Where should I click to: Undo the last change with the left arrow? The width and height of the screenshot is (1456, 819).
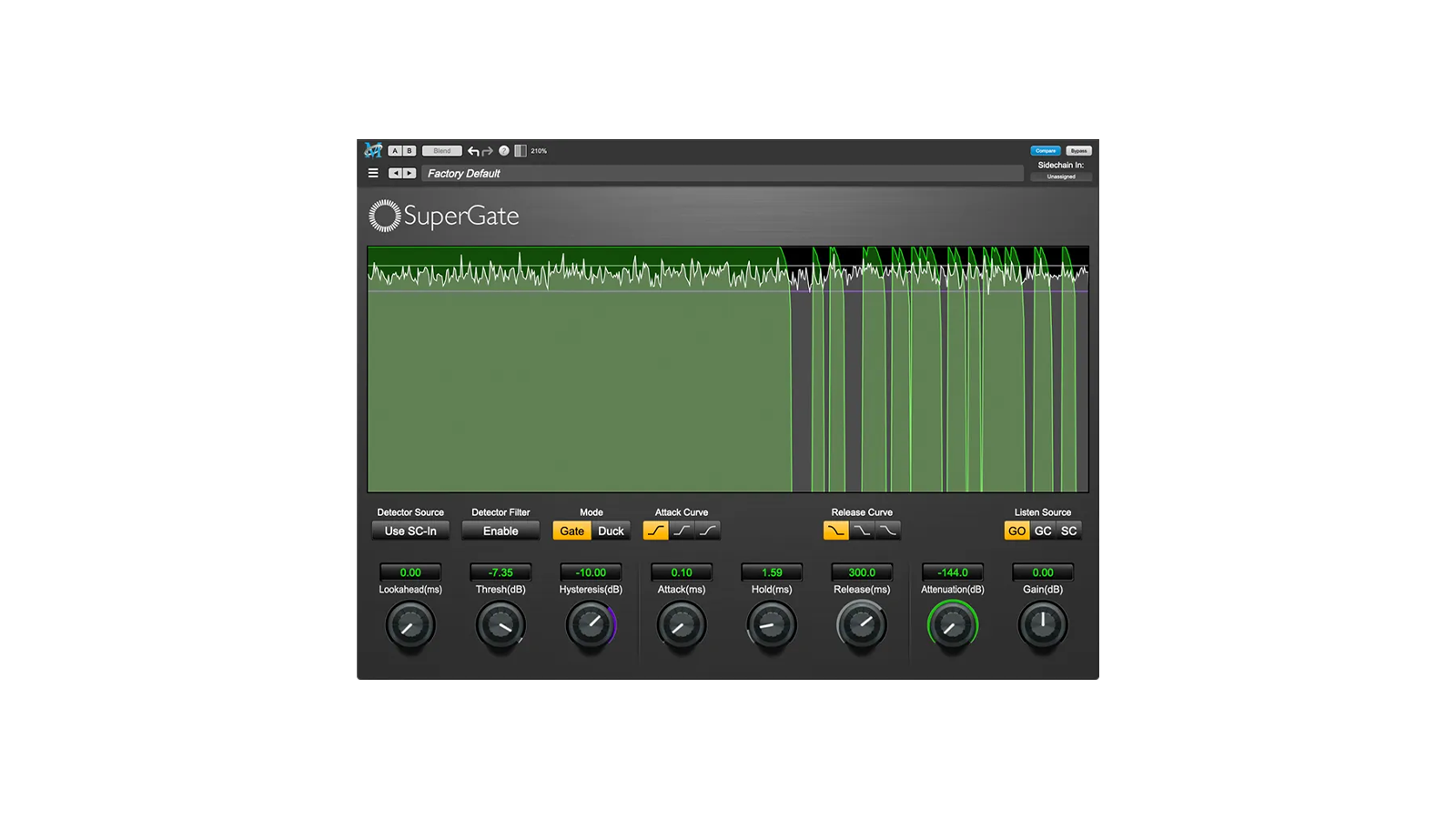(473, 151)
